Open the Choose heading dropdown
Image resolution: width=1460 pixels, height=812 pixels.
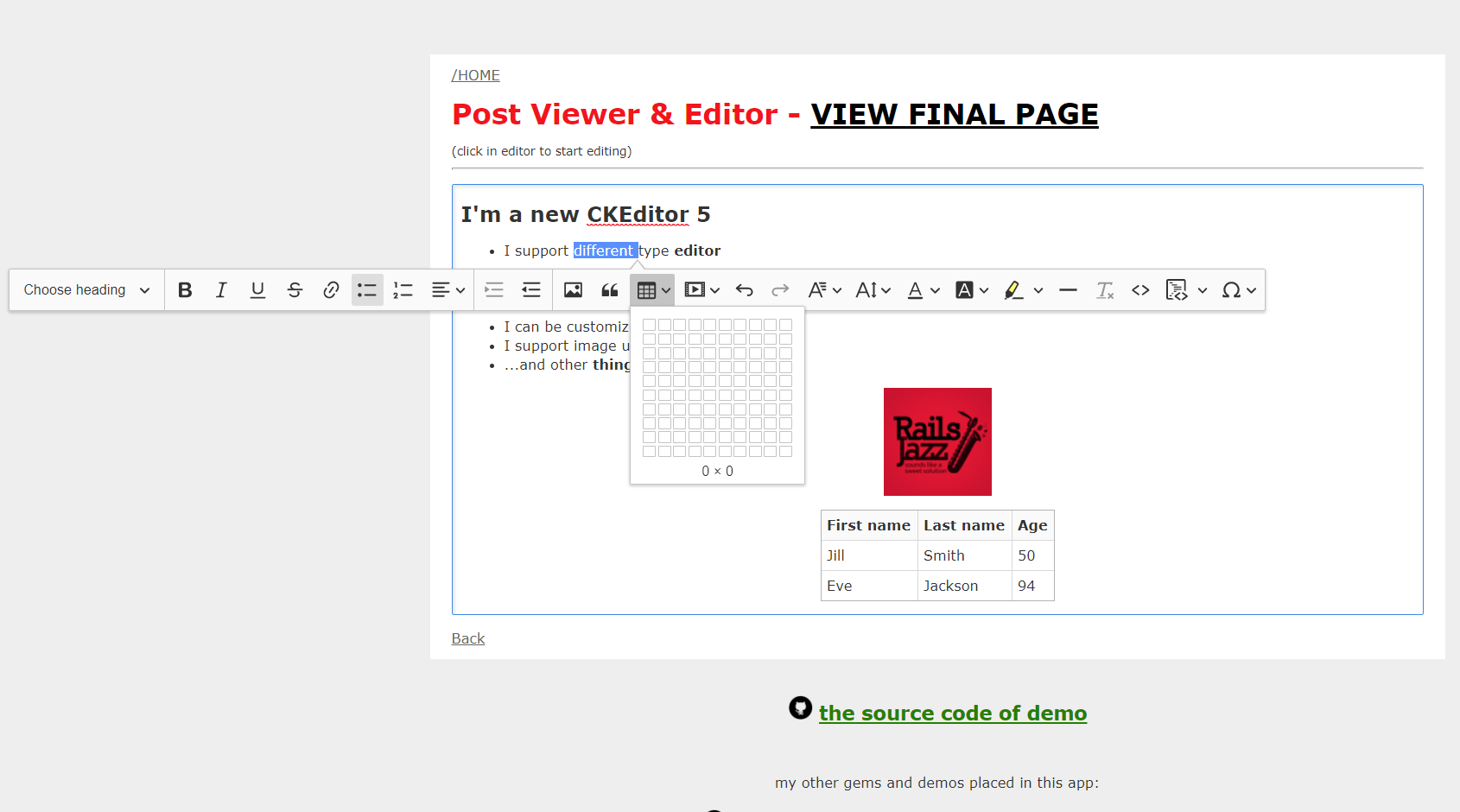pos(86,290)
